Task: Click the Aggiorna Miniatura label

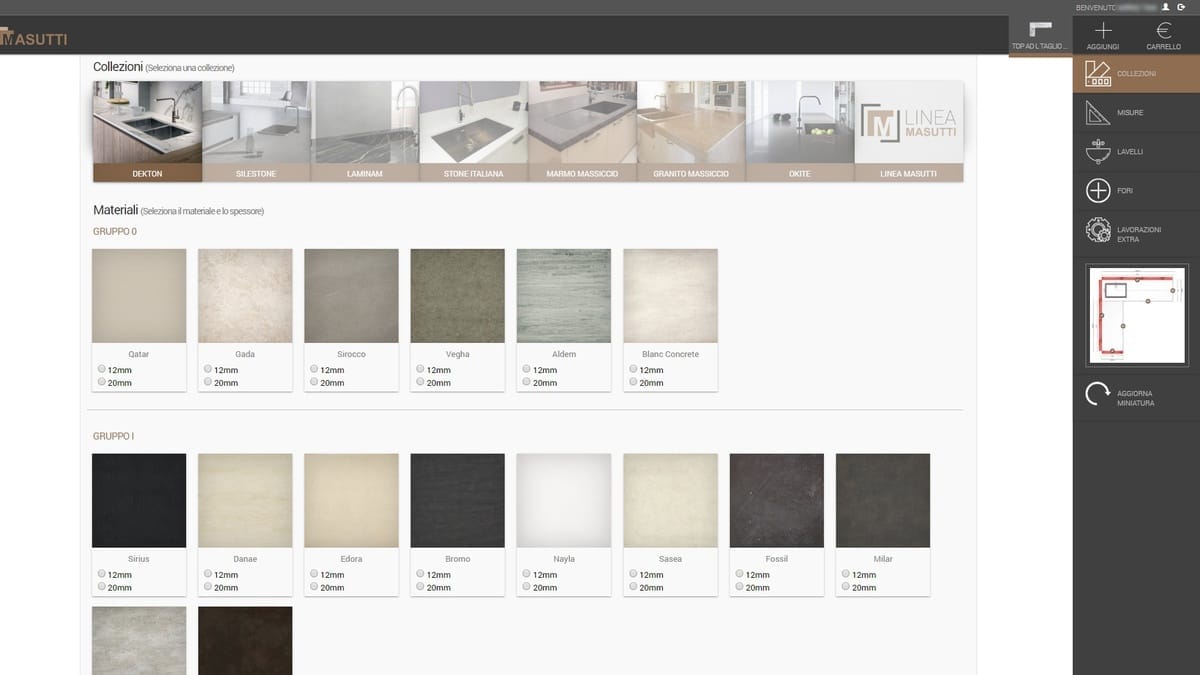Action: [1137, 398]
